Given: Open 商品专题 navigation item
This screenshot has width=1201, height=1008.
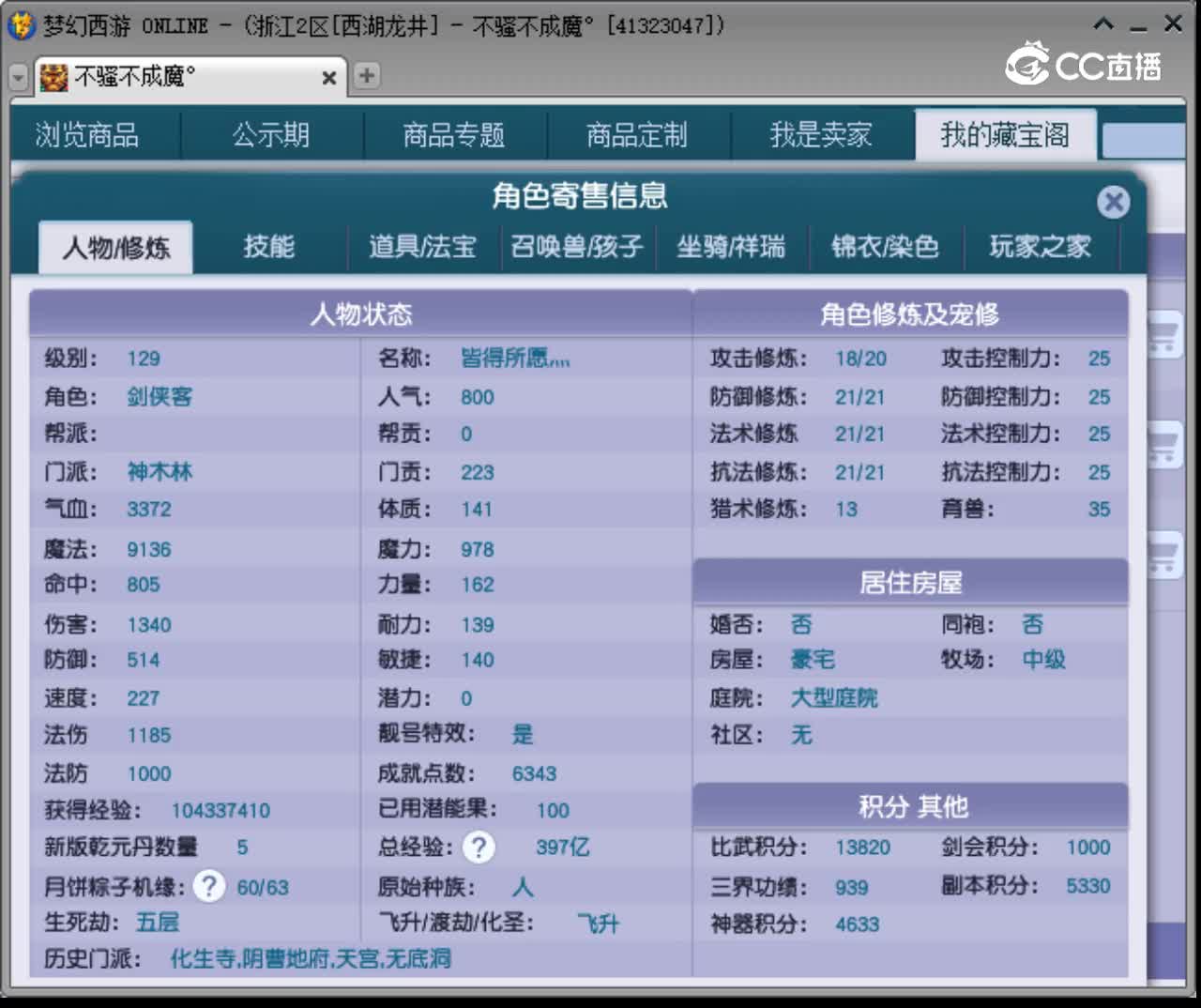Looking at the screenshot, I should [x=454, y=135].
